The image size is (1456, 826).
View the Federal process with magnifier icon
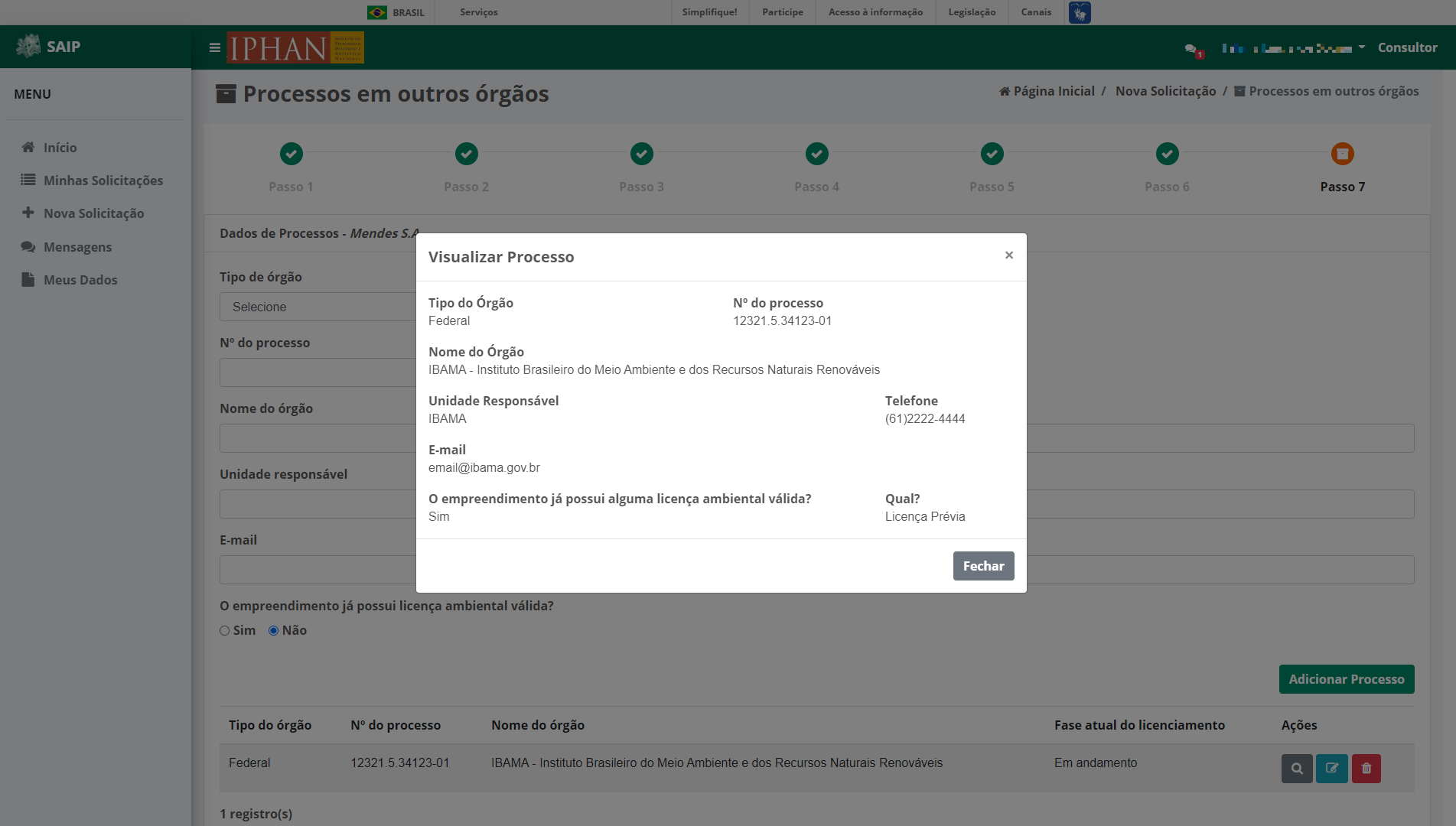tap(1297, 769)
